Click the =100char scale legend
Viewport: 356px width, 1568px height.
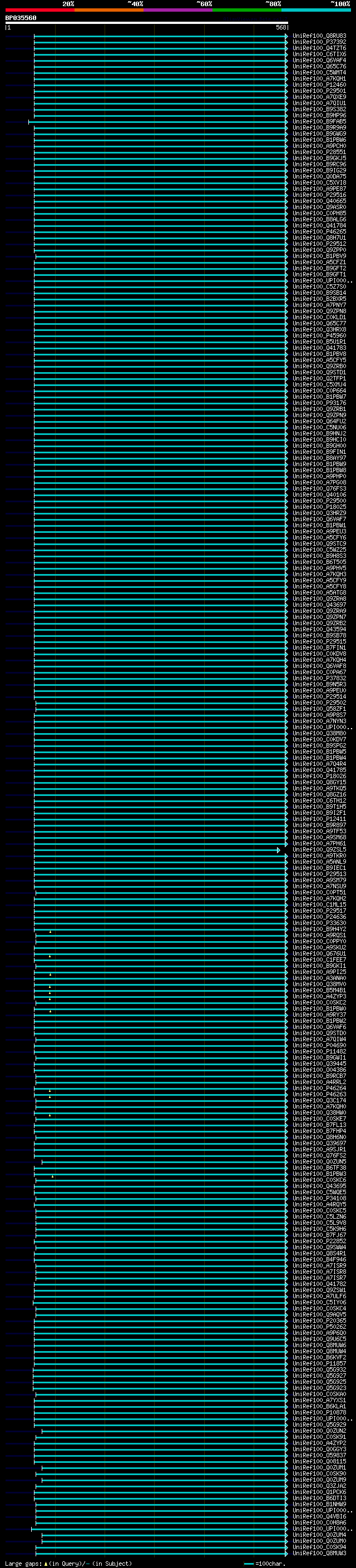[x=265, y=1563]
